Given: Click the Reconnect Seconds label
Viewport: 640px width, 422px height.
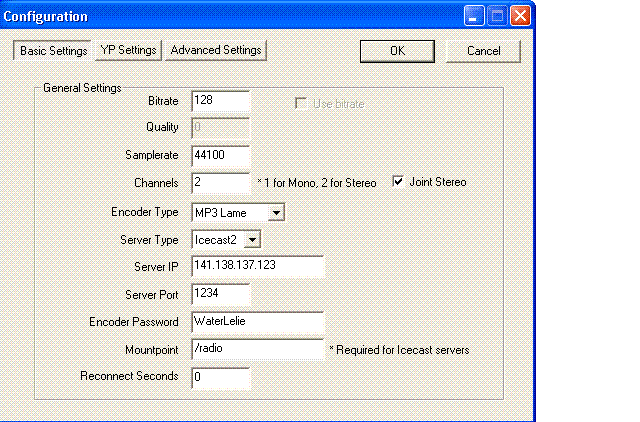Looking at the screenshot, I should pos(129,376).
